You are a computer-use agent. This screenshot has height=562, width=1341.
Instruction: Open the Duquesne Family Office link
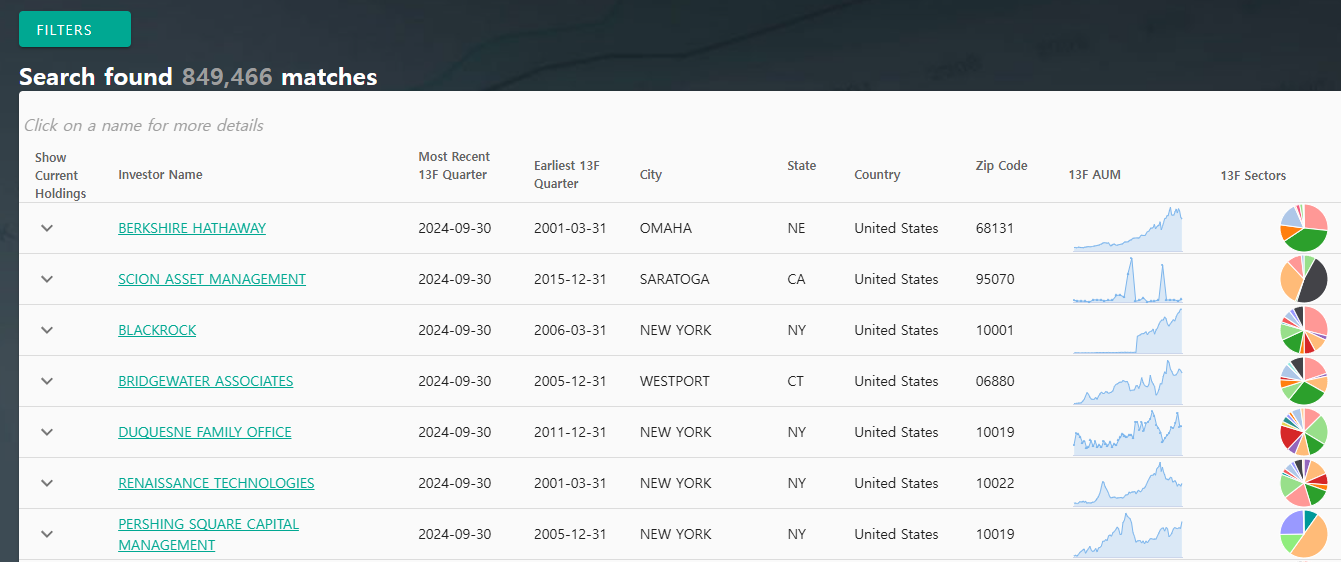[205, 432]
